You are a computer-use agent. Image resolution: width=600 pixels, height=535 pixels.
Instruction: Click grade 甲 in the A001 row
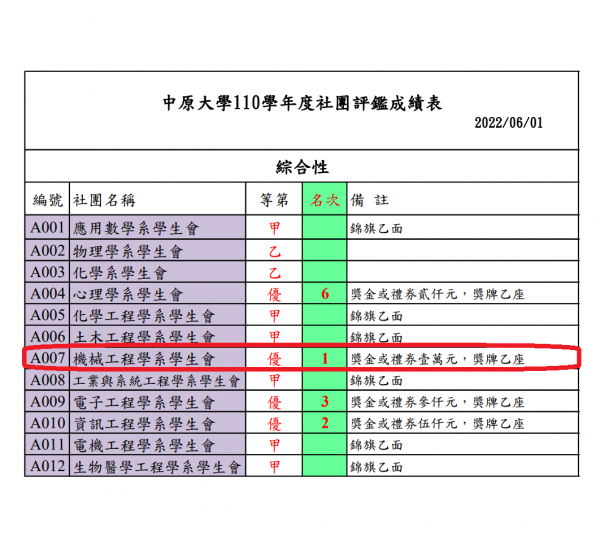(x=274, y=228)
